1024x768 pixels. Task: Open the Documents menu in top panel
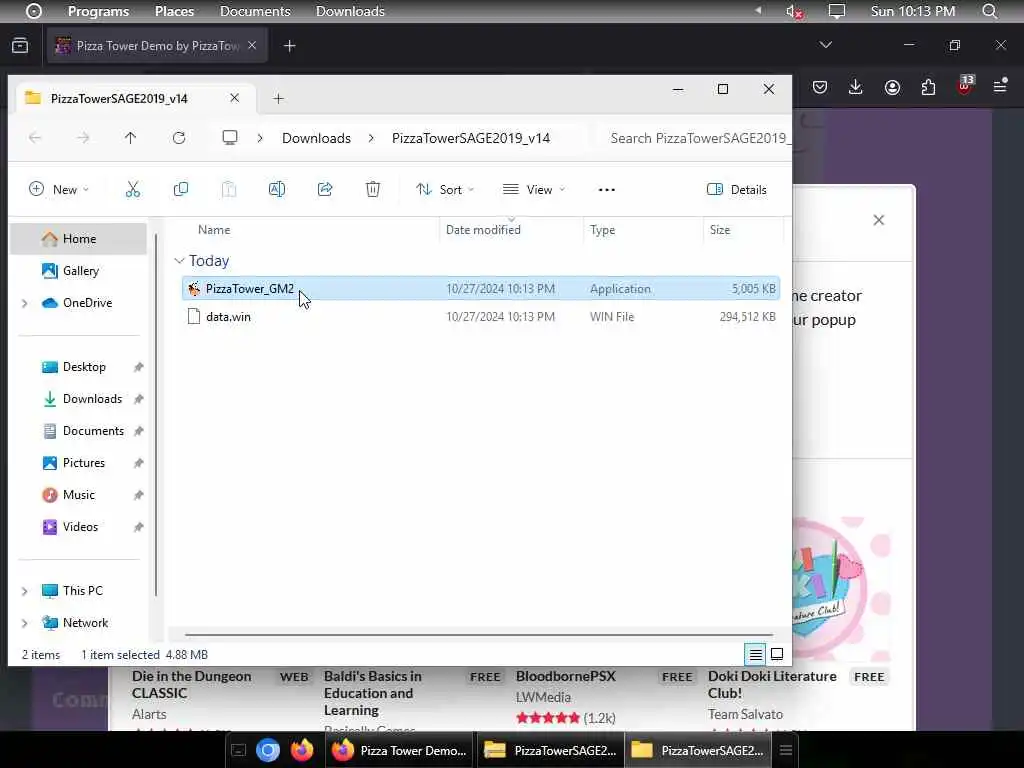(x=255, y=11)
